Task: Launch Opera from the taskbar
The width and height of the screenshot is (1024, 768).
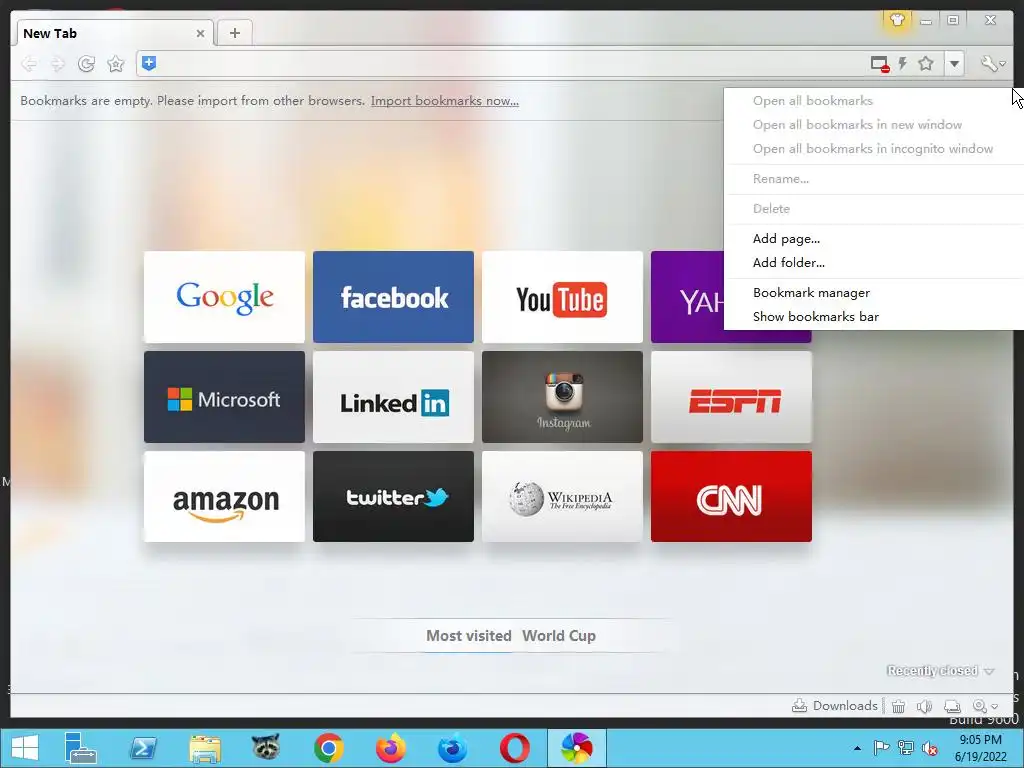Action: [x=515, y=748]
